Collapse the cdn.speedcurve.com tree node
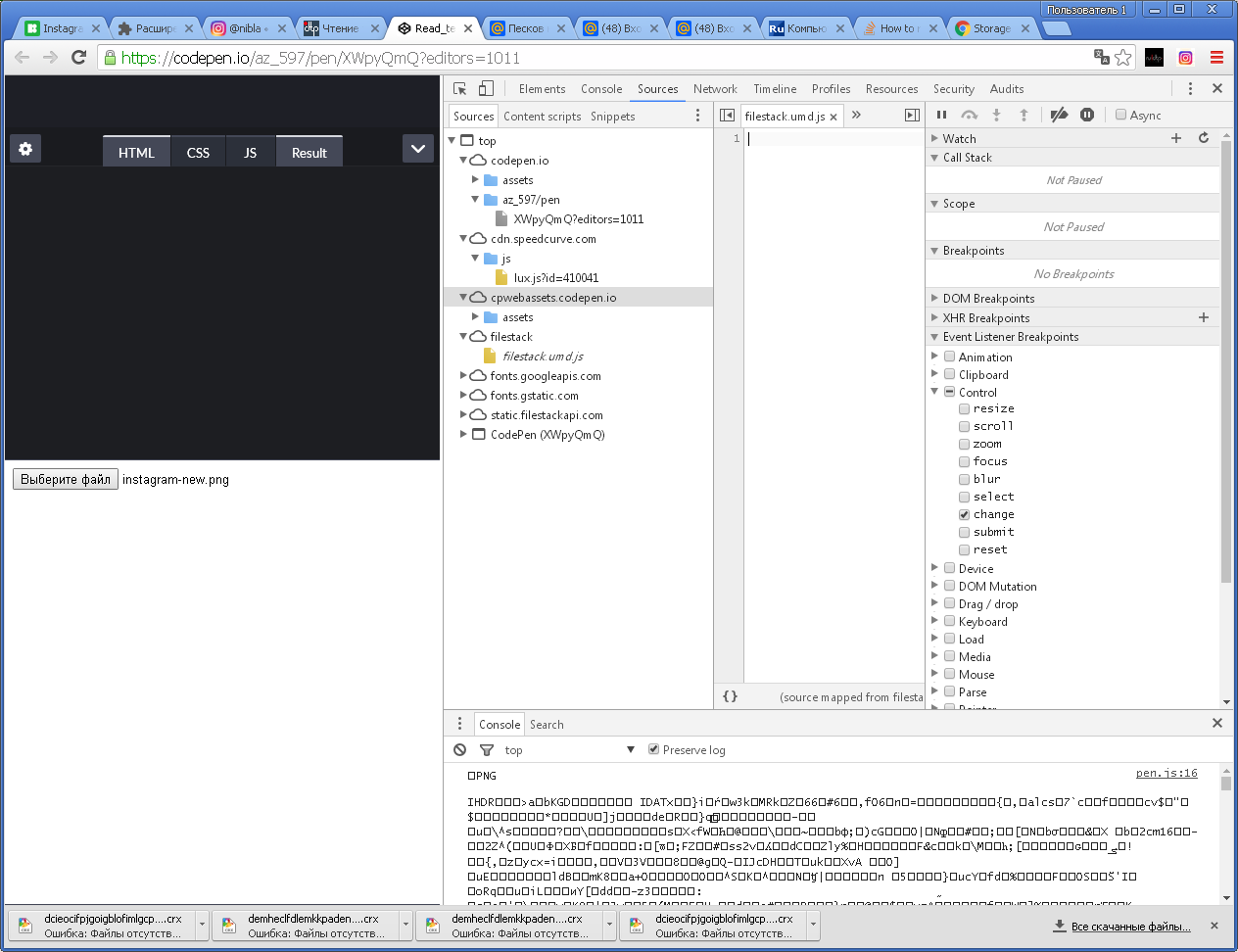Image resolution: width=1238 pixels, height=952 pixels. pyautogui.click(x=463, y=238)
